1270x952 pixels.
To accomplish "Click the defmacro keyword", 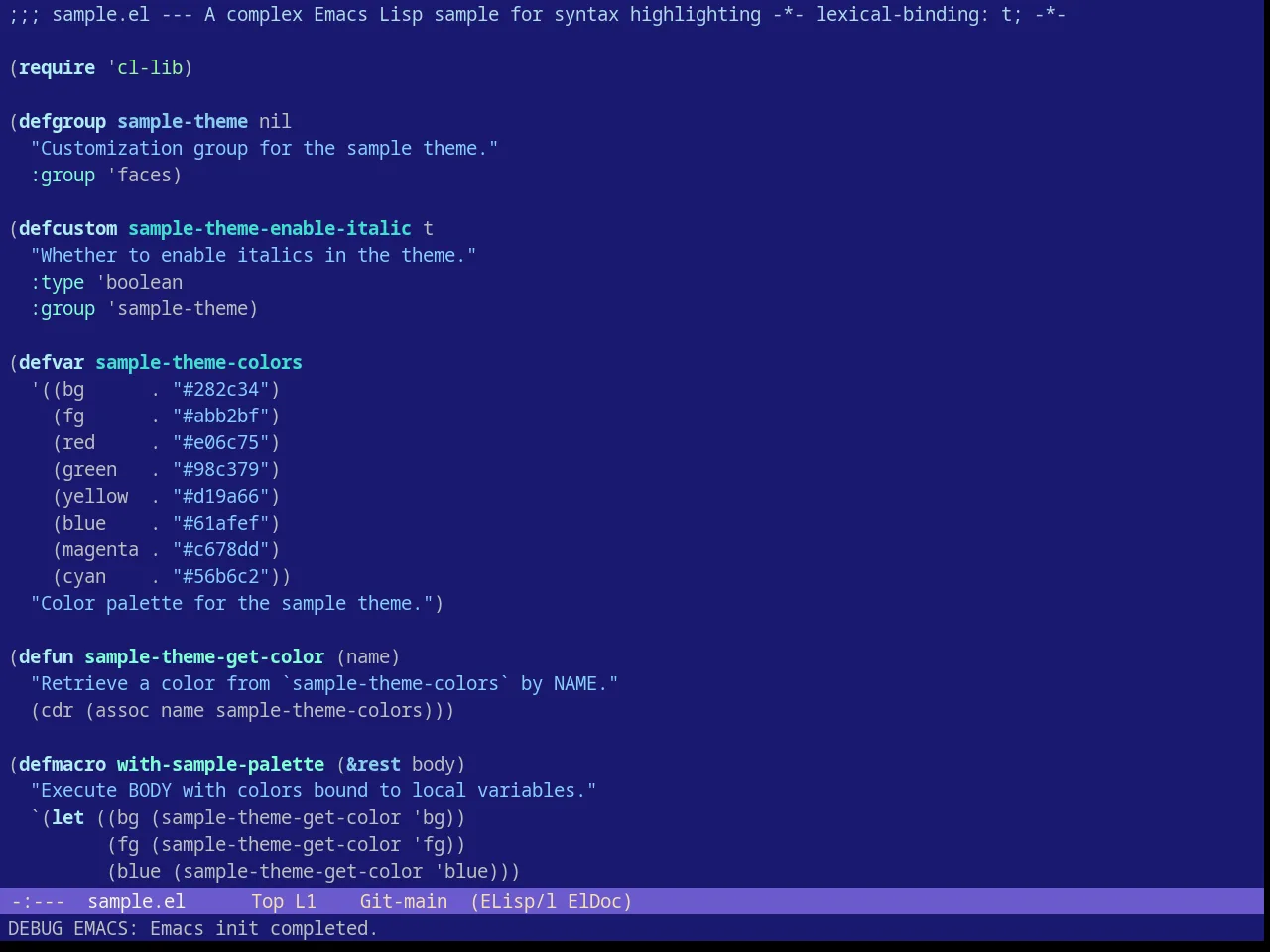I will click(x=63, y=764).
